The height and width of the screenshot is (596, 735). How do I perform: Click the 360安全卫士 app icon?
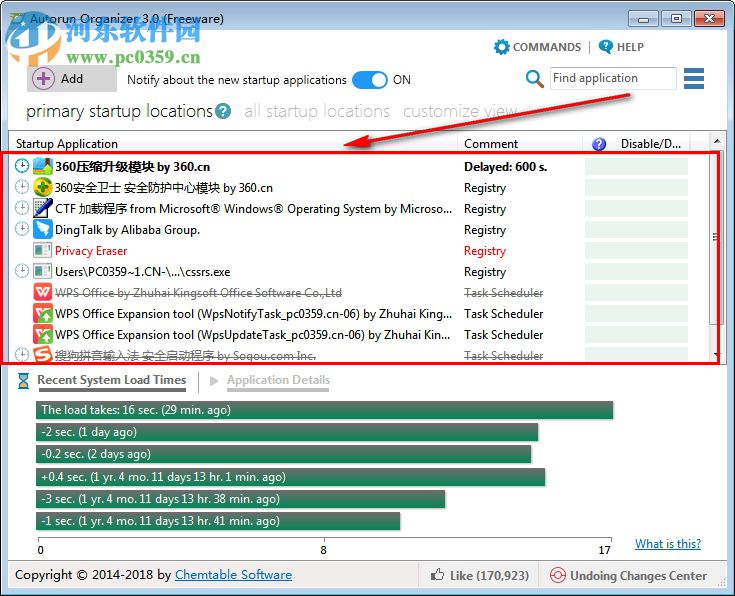click(43, 187)
